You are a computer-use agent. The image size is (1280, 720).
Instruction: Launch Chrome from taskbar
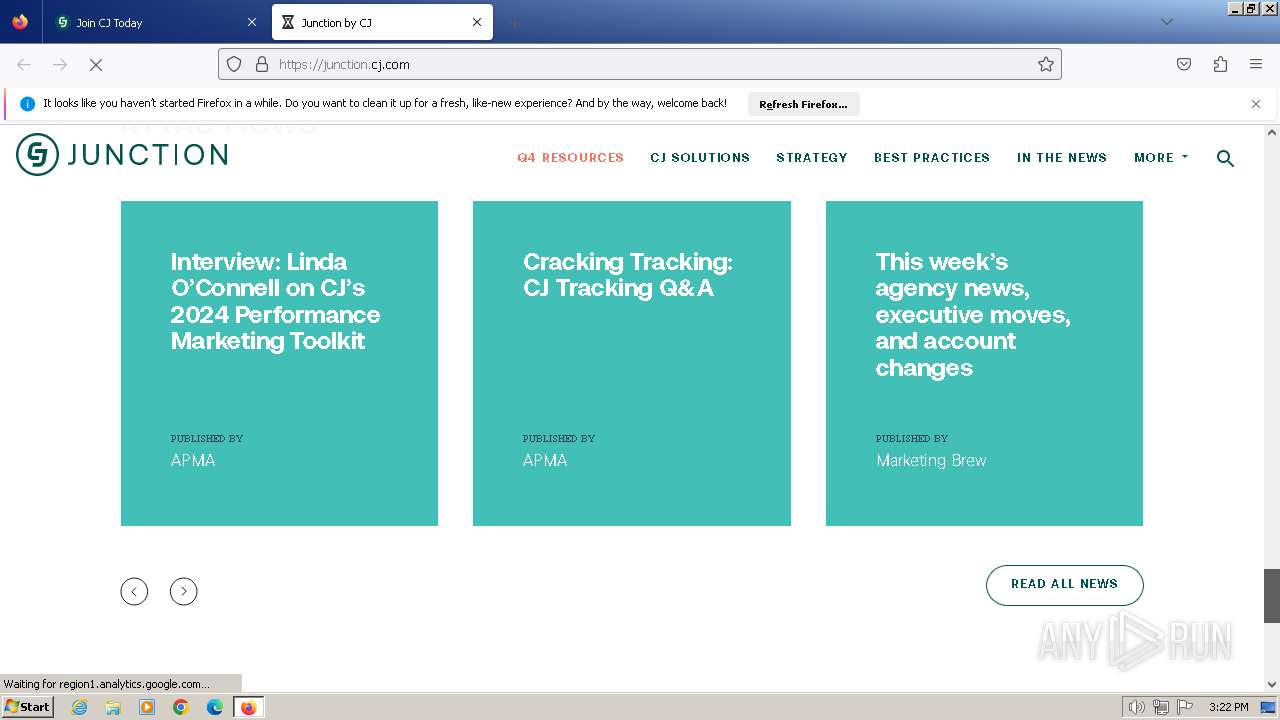pyautogui.click(x=181, y=707)
